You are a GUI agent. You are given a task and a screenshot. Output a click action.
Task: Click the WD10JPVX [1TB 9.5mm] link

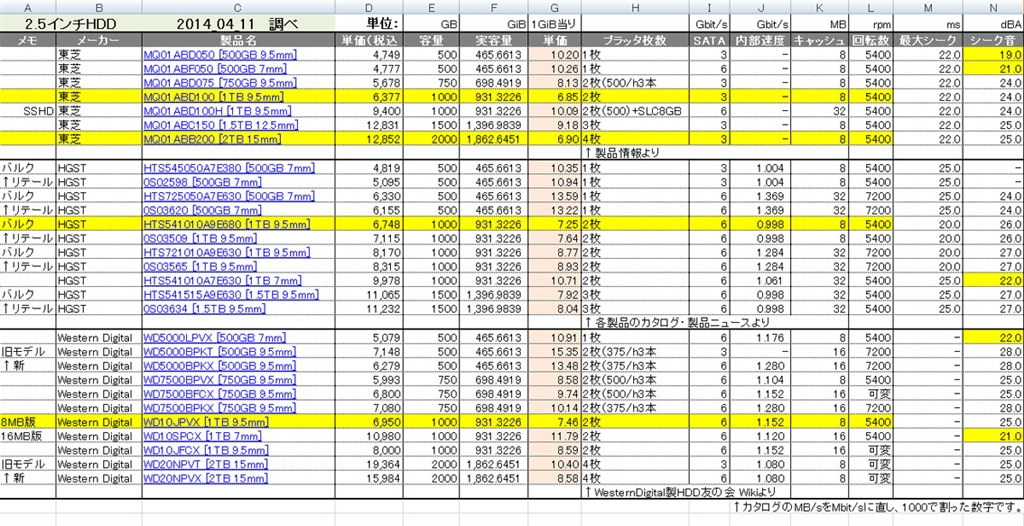(206, 422)
